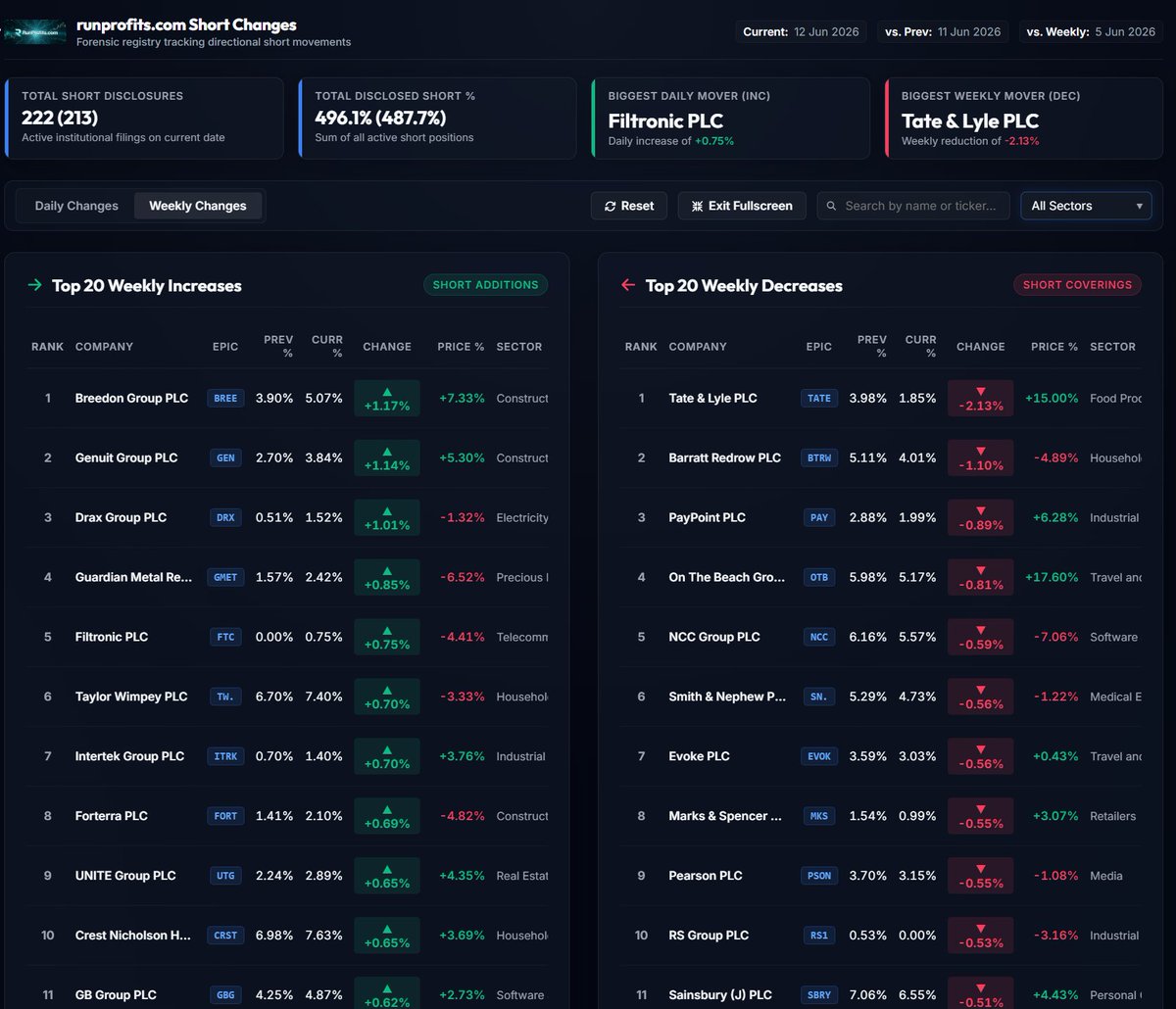The height and width of the screenshot is (1009, 1176).
Task: Select NCC Group PLC company name
Action: (x=714, y=637)
